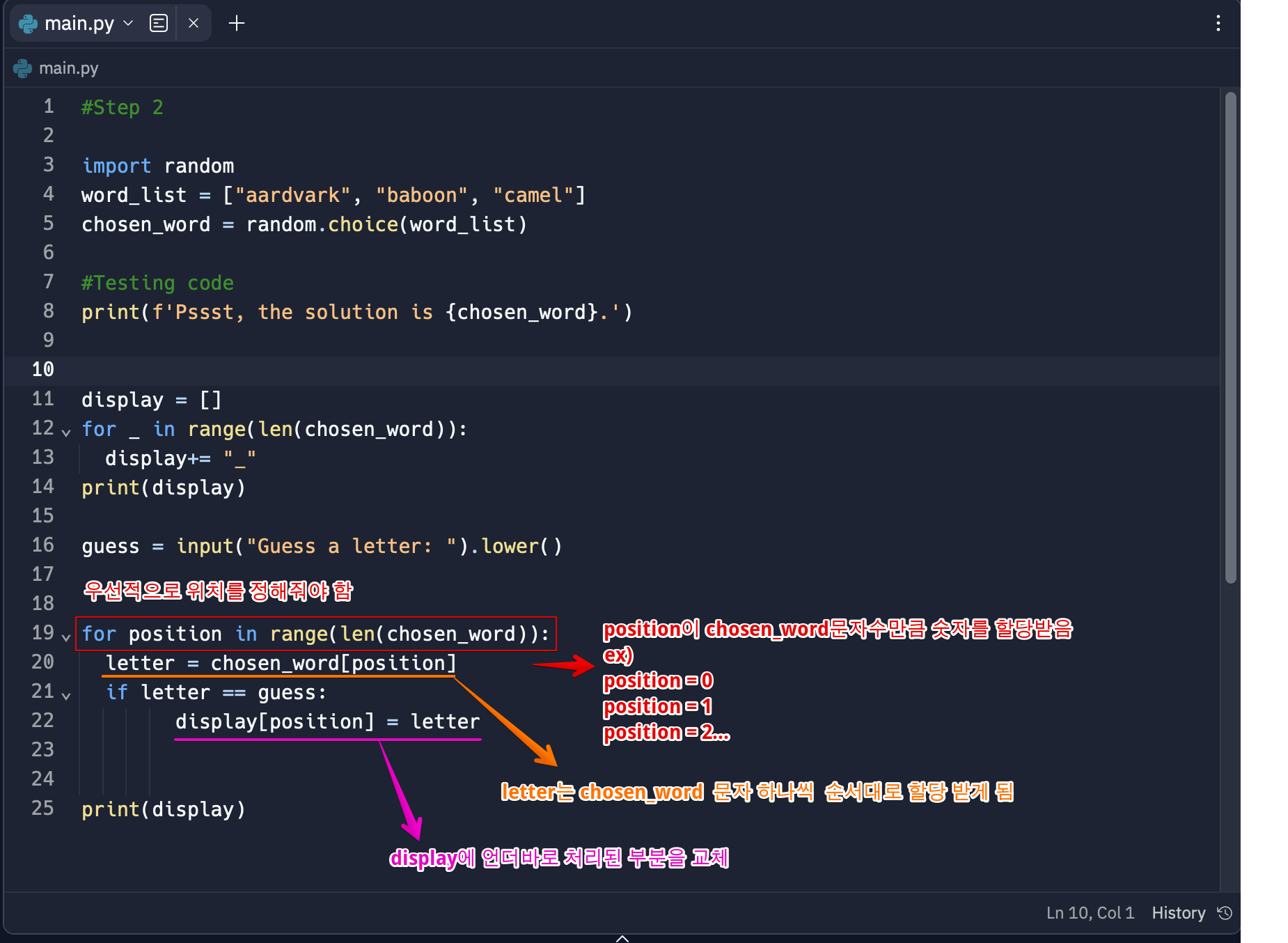The height and width of the screenshot is (943, 1288).
Task: Click the History clock icon
Action: [1225, 913]
